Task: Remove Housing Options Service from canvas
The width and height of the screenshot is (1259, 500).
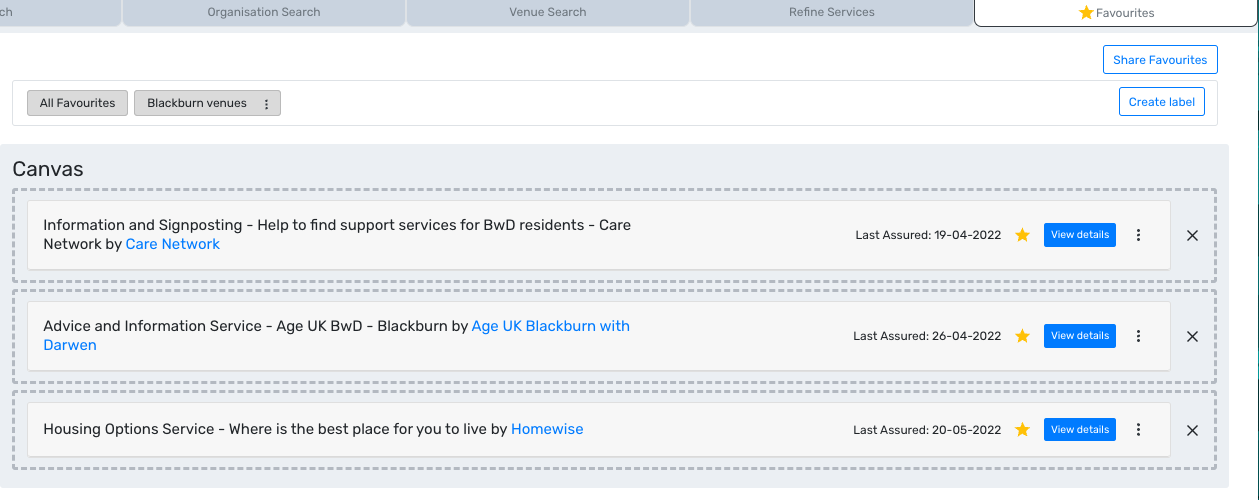Action: [x=1192, y=431]
